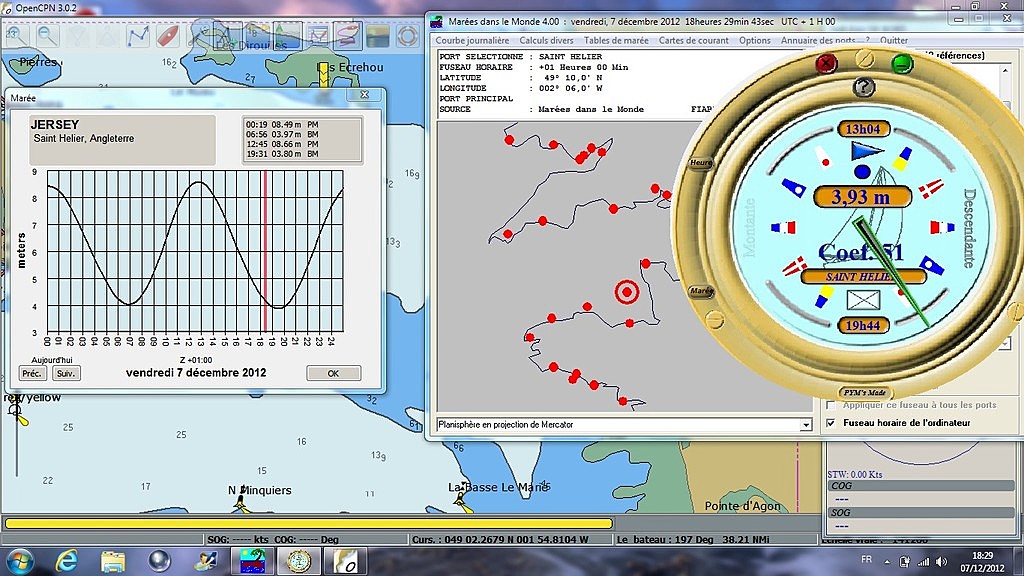Click the Marée button on brass gadget
This screenshot has width=1024, height=576.
pos(701,291)
